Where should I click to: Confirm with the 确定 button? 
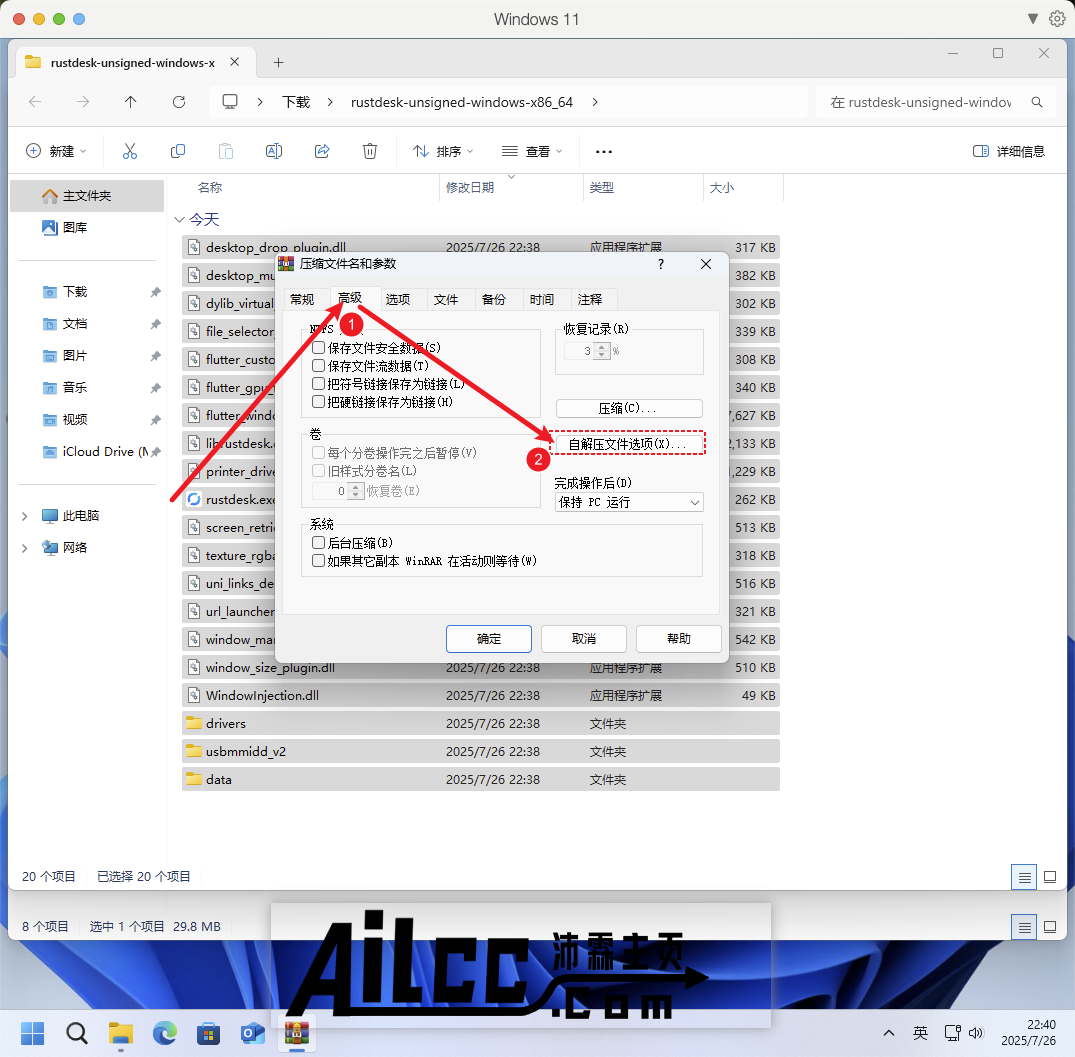489,639
